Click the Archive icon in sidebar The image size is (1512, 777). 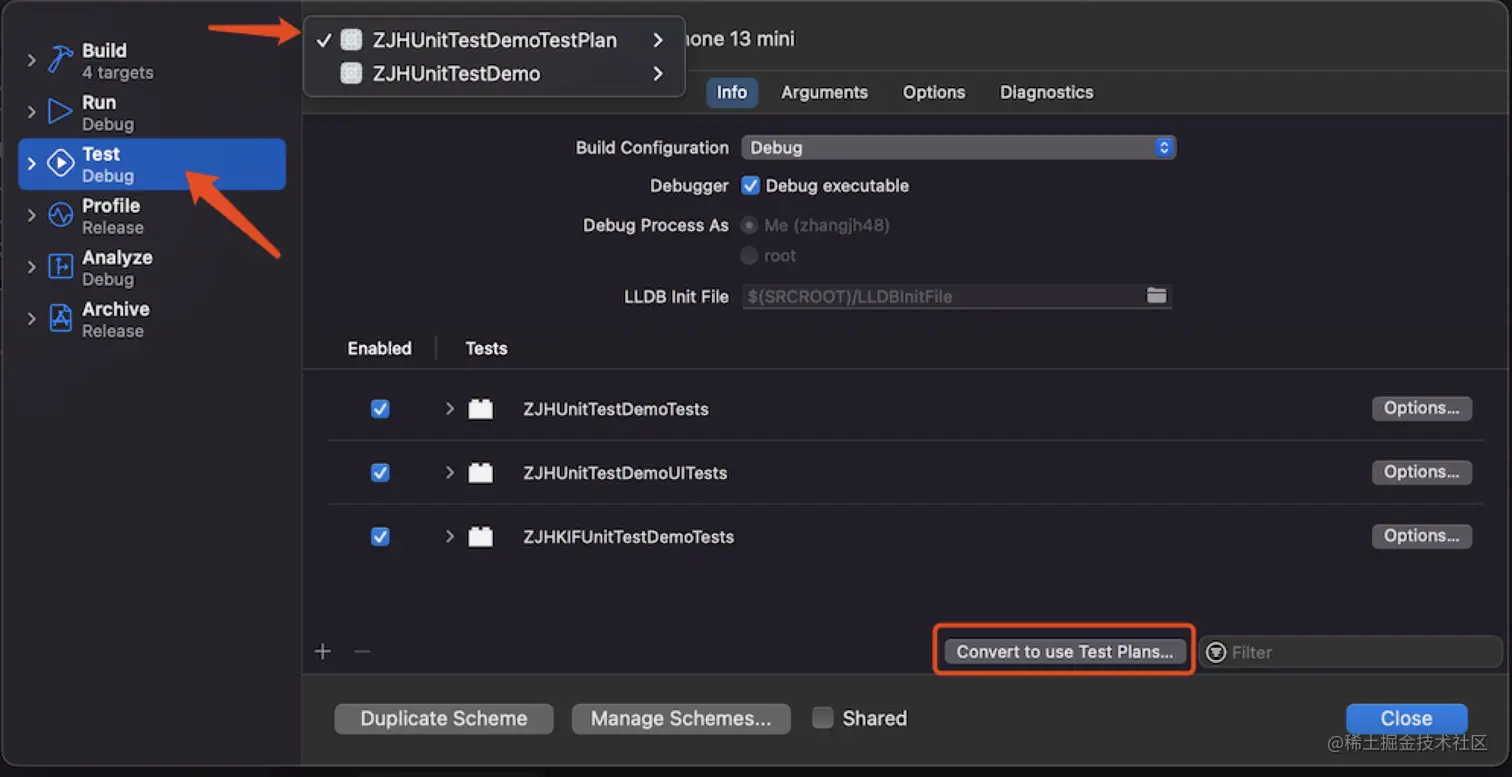point(61,319)
